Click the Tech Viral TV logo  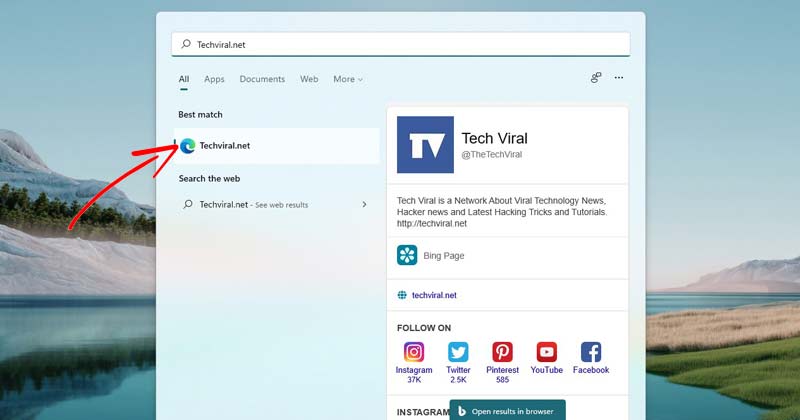pyautogui.click(x=425, y=144)
